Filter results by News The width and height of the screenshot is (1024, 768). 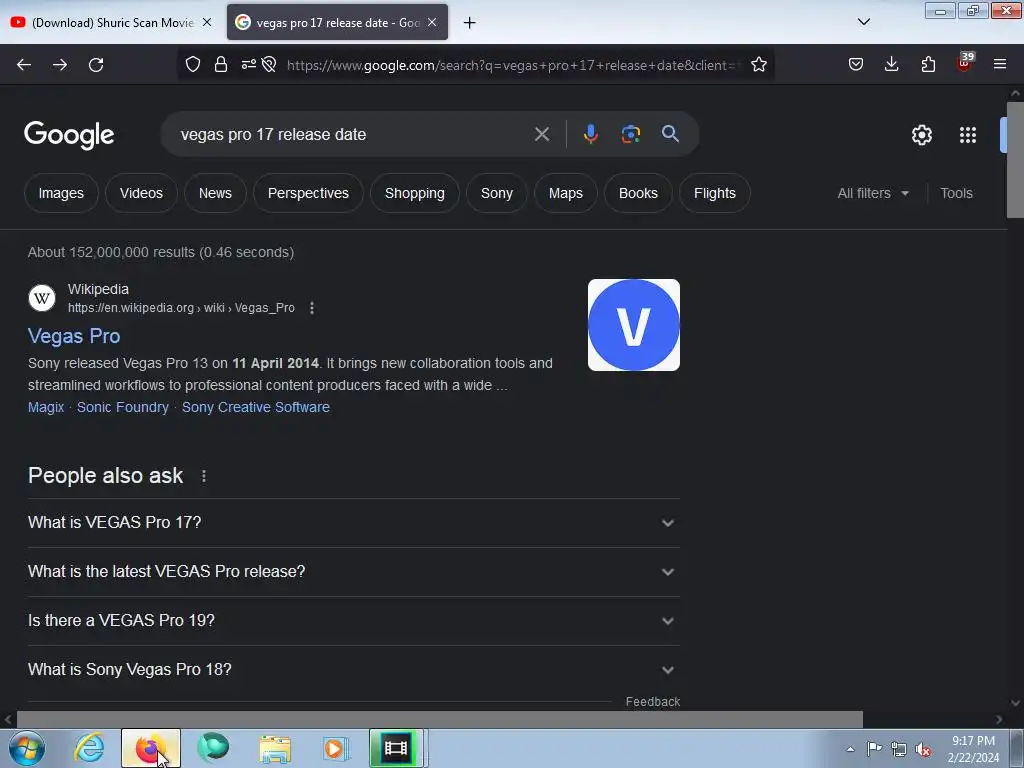(215, 193)
